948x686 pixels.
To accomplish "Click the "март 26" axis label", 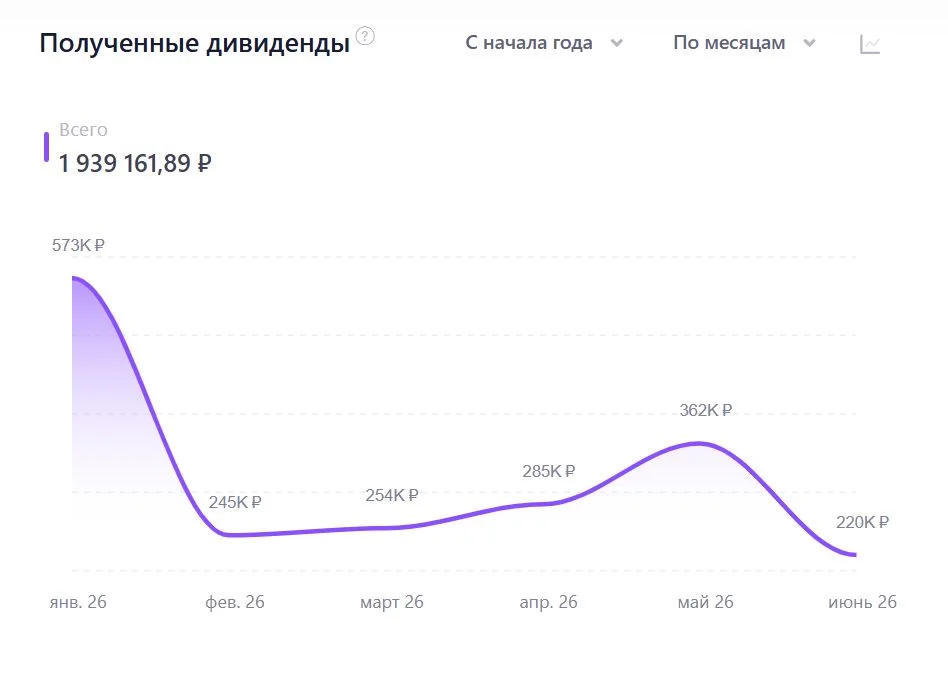I will [392, 602].
